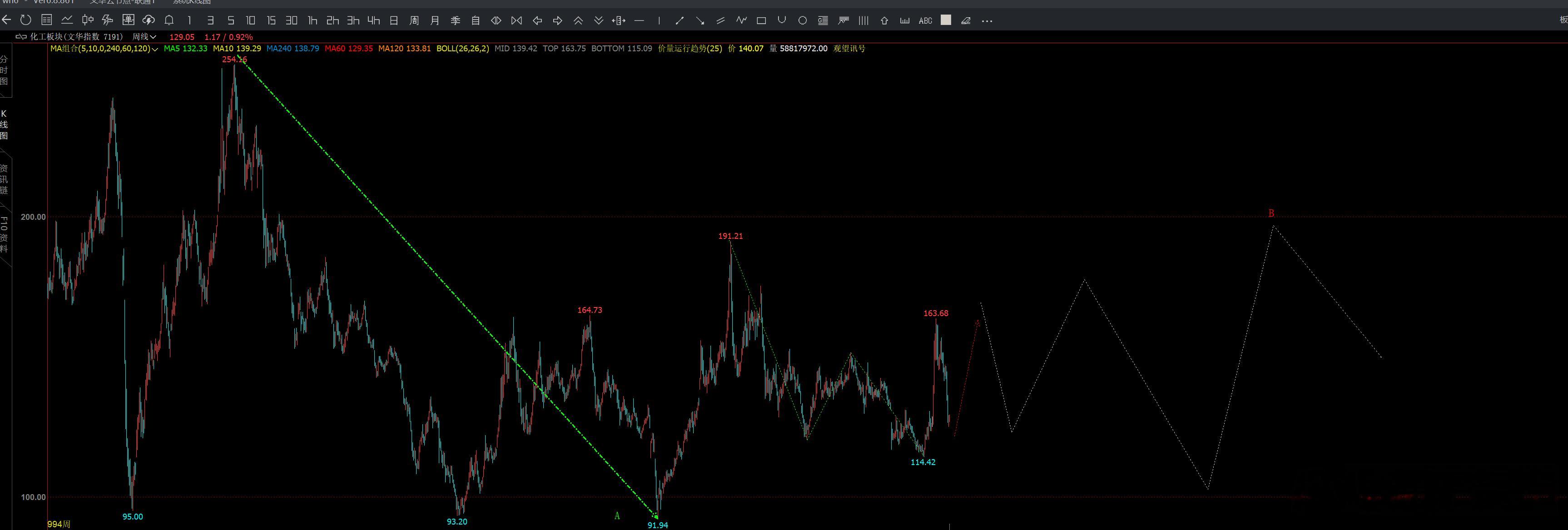Select the circle drawing tool
Viewport: 1568px width, 530px height.
click(x=802, y=21)
